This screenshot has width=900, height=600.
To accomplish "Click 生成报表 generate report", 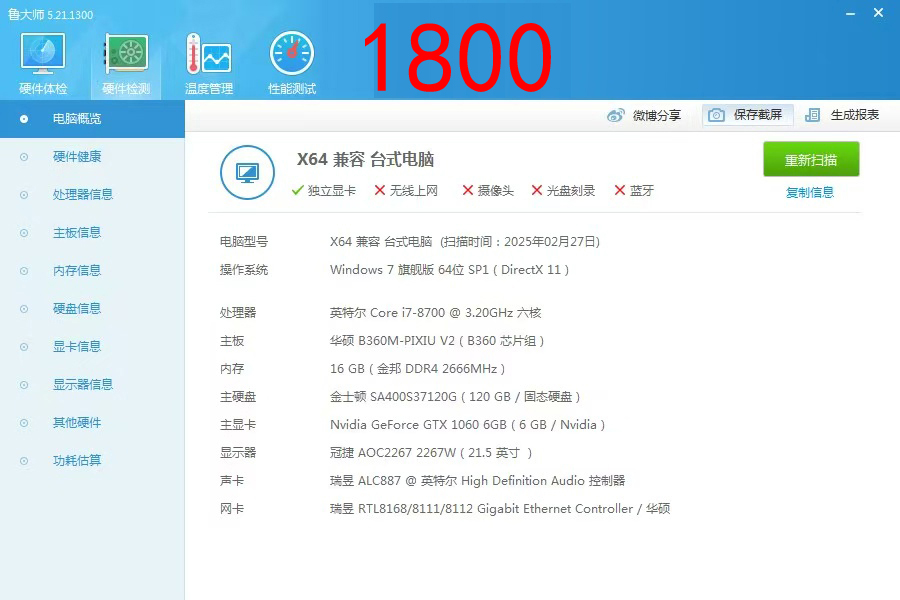I will [855, 115].
